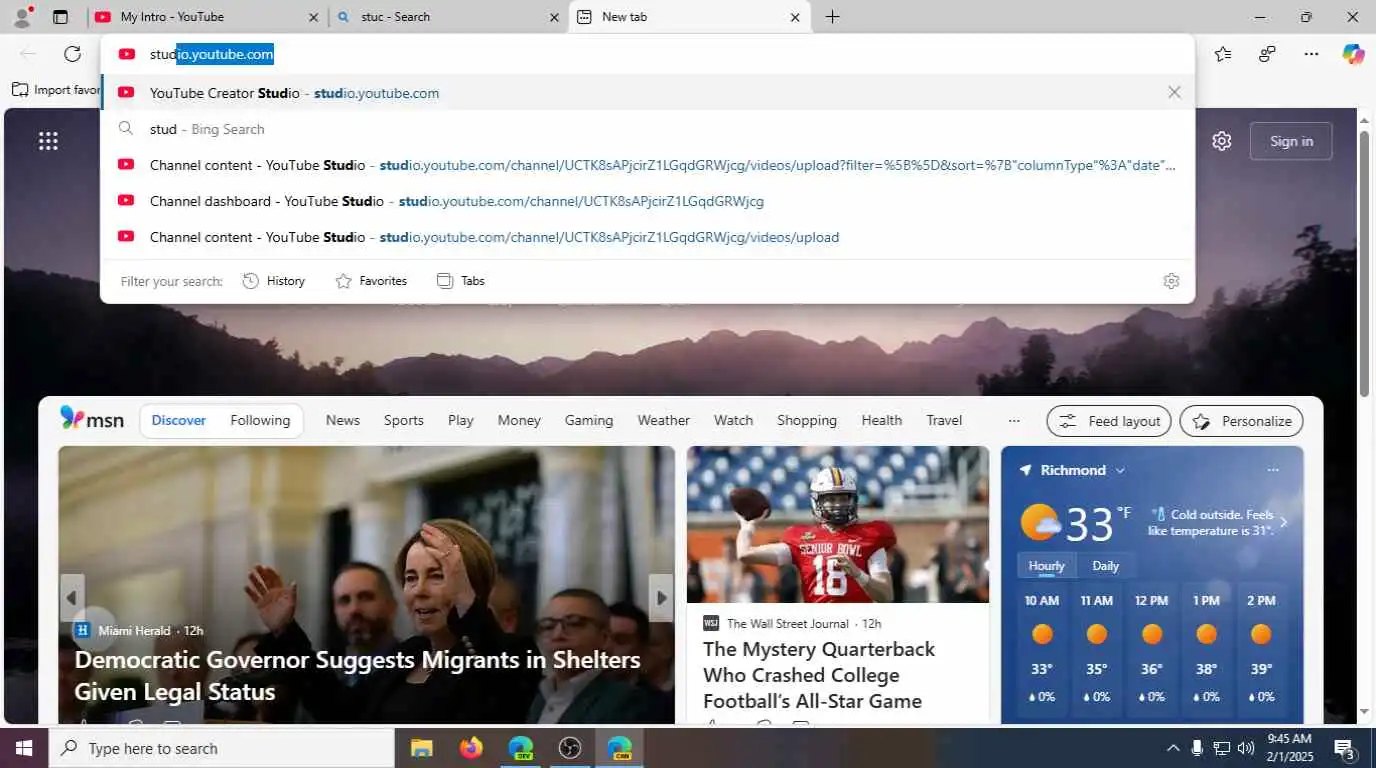Click the browser refresh button
Screen dimensions: 1376x768
click(x=72, y=54)
